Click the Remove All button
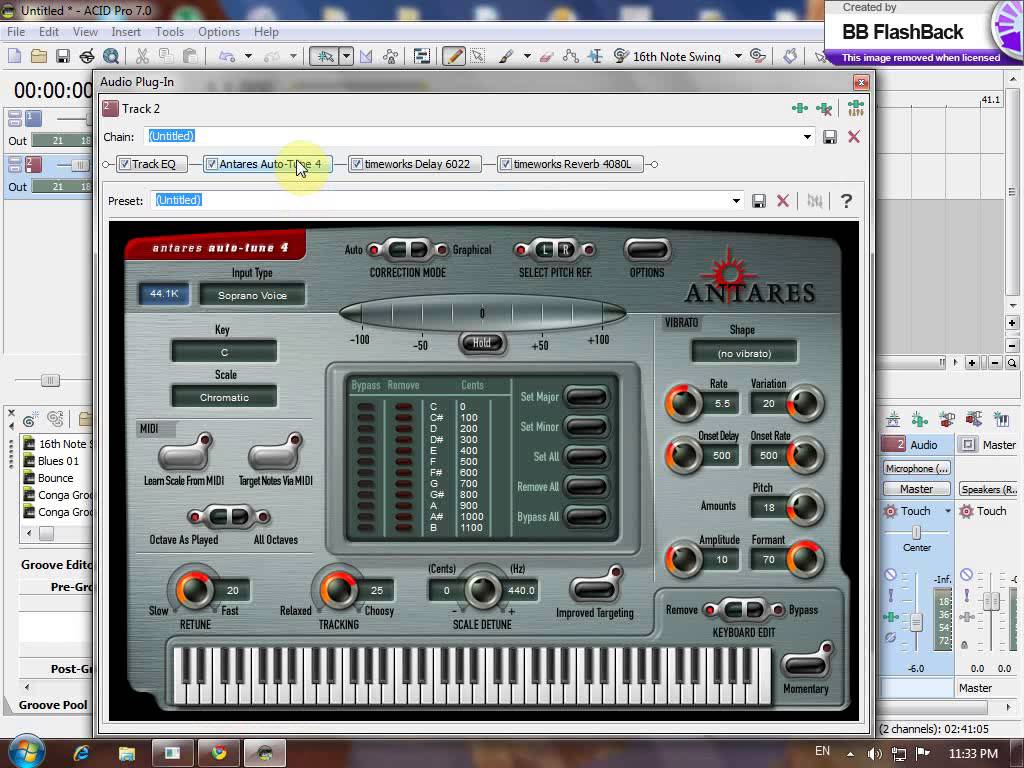 click(586, 487)
